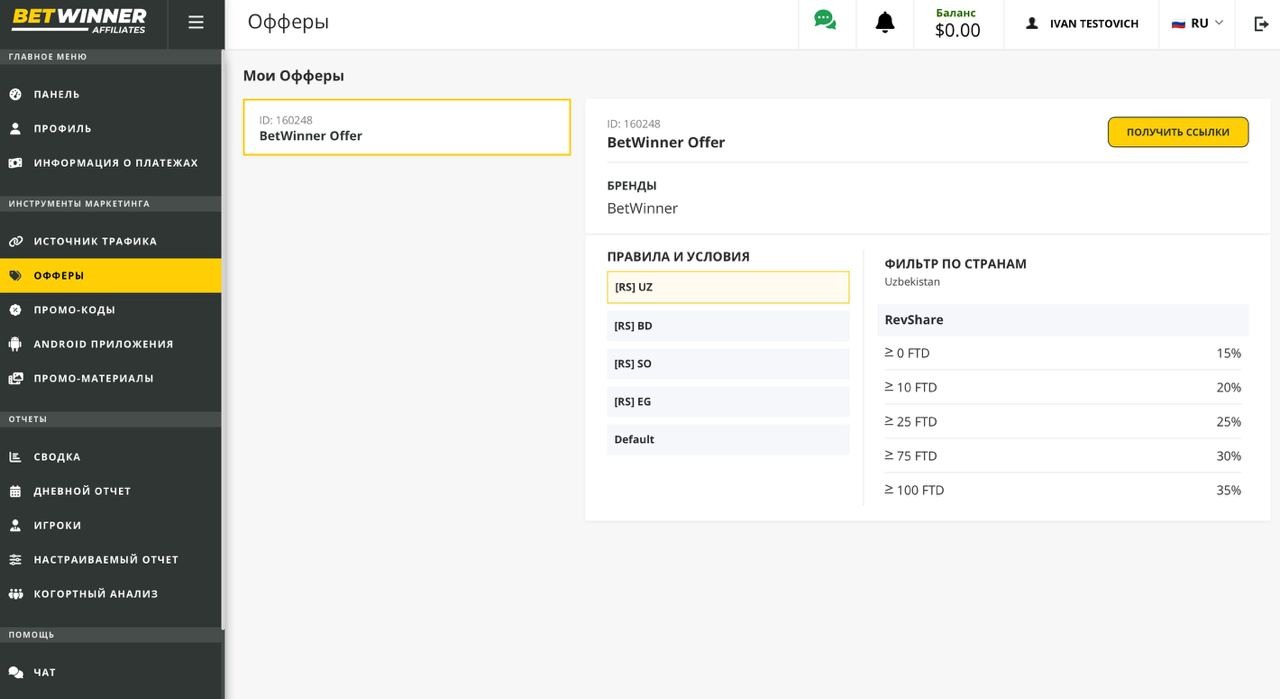Go to Промо-коды in sidebar
Screen dimensions: 1280x699
(x=74, y=310)
